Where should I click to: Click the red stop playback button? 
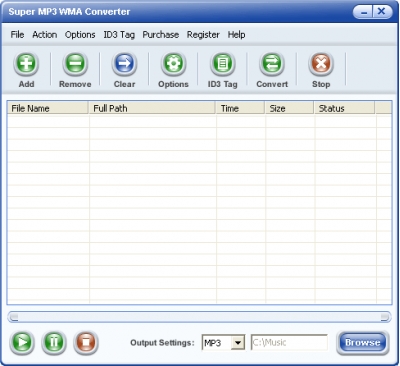pyautogui.click(x=86, y=342)
